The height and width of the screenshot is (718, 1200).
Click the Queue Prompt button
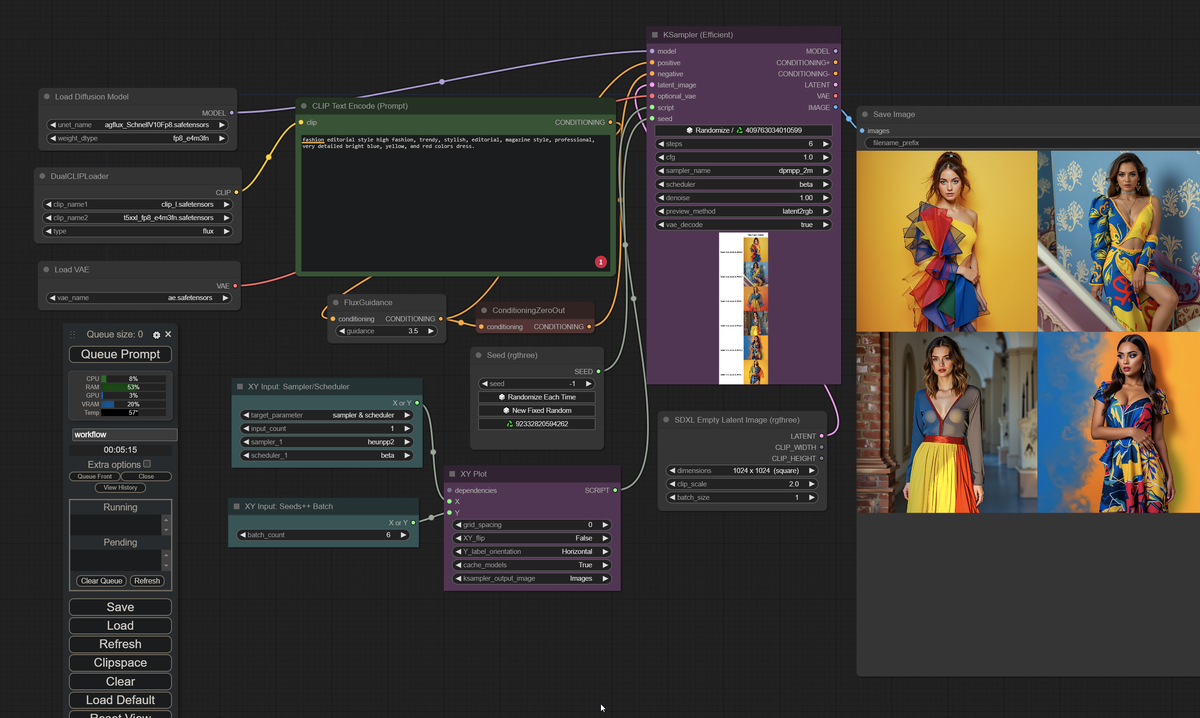point(120,354)
